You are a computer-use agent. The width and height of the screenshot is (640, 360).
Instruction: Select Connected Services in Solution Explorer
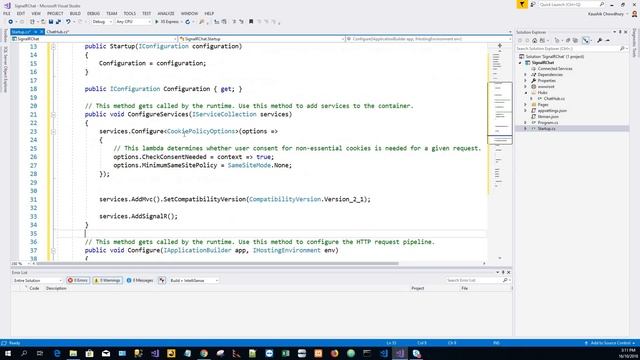pos(555,69)
